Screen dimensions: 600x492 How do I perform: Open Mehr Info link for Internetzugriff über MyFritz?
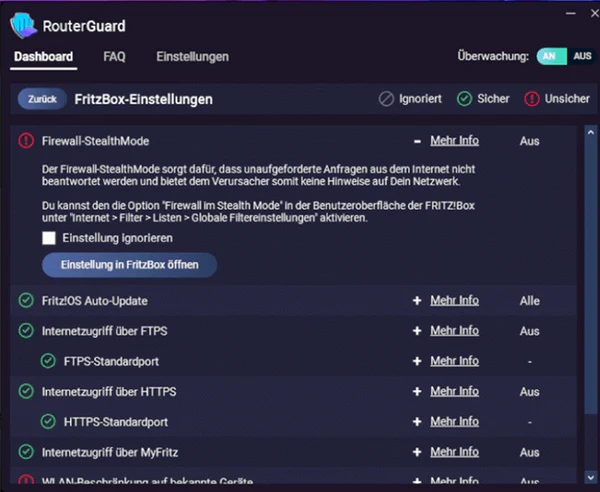pyautogui.click(x=454, y=452)
